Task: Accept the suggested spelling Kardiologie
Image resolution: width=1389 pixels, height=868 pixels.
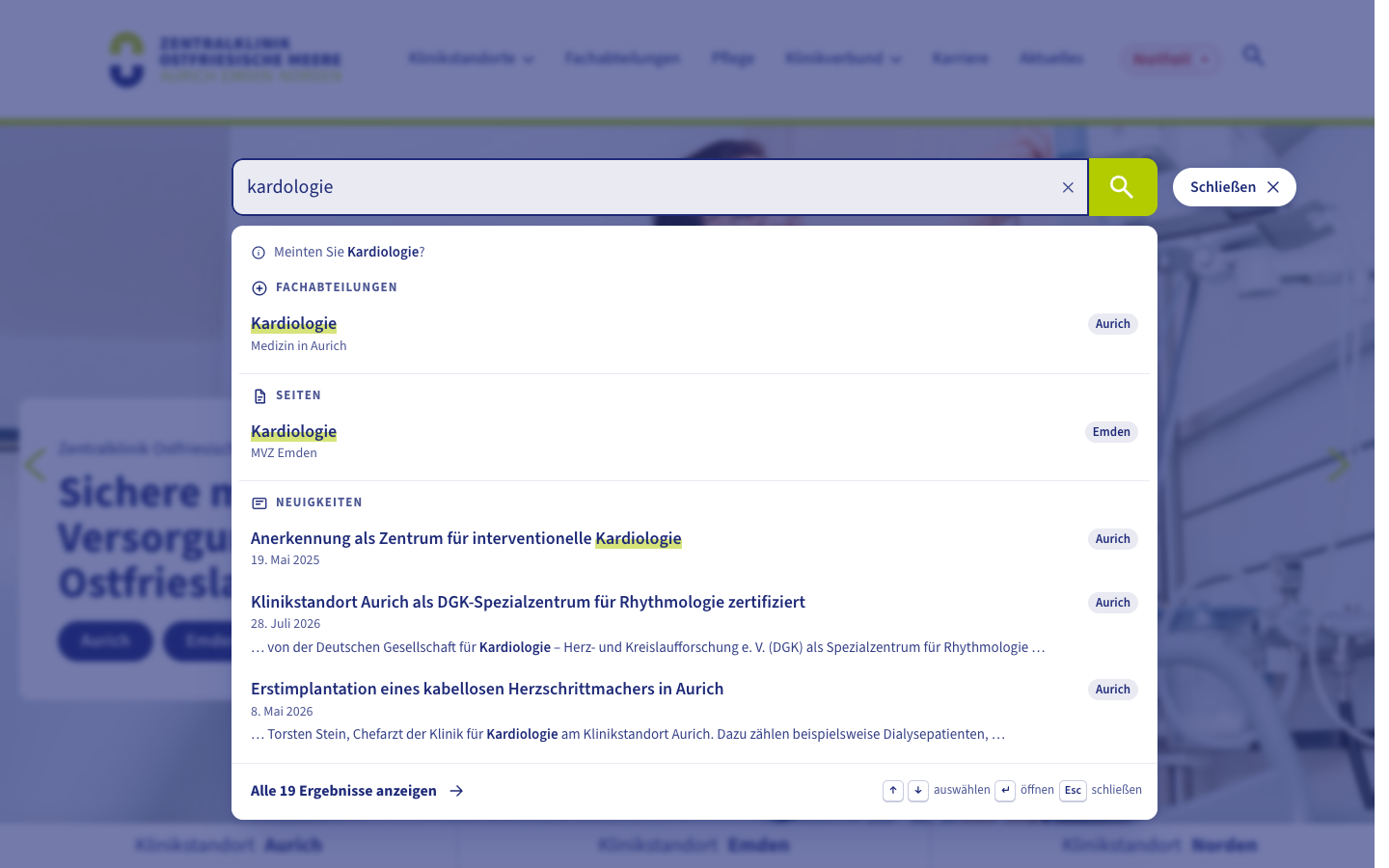Action: (384, 252)
